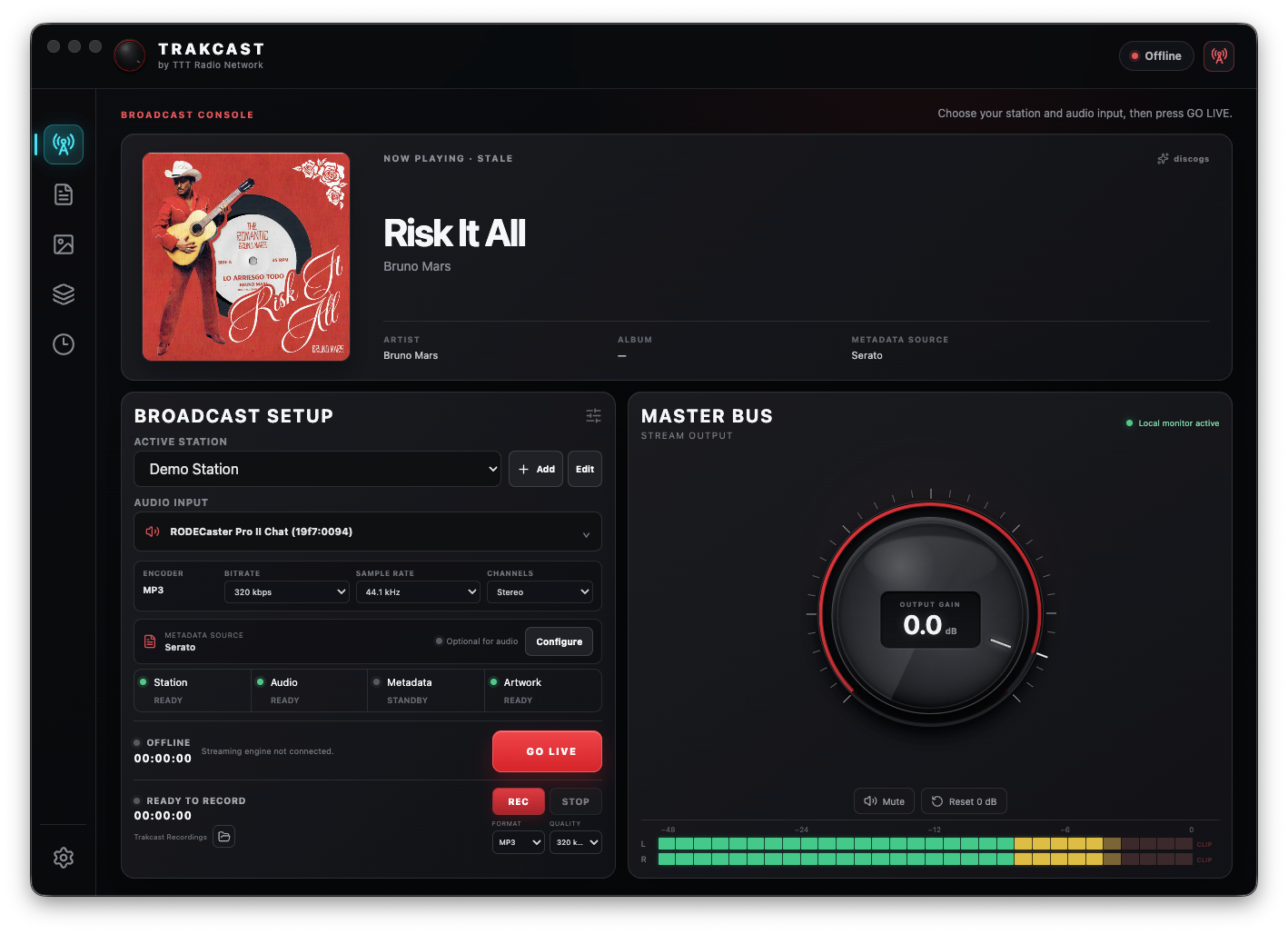This screenshot has height=934, width=1288.
Task: Open the artwork image sidebar icon
Action: 64,244
